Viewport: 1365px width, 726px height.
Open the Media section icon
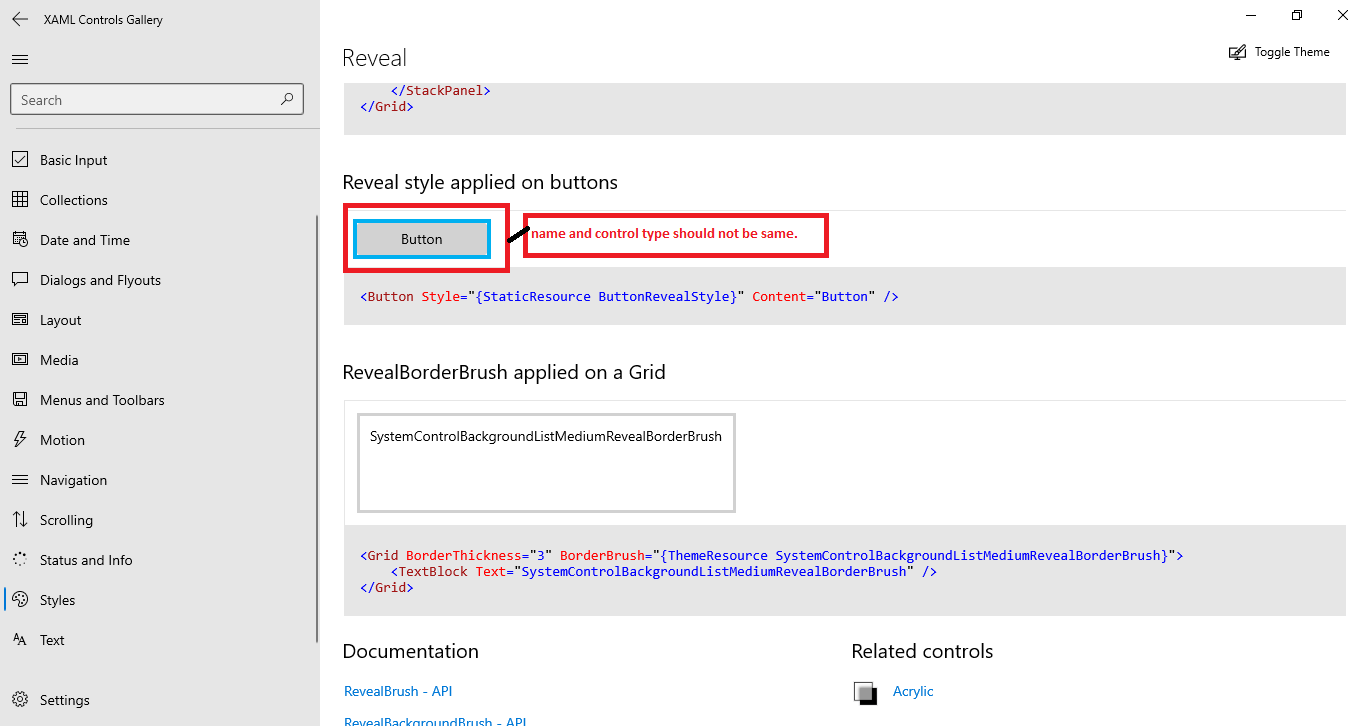pyautogui.click(x=20, y=359)
